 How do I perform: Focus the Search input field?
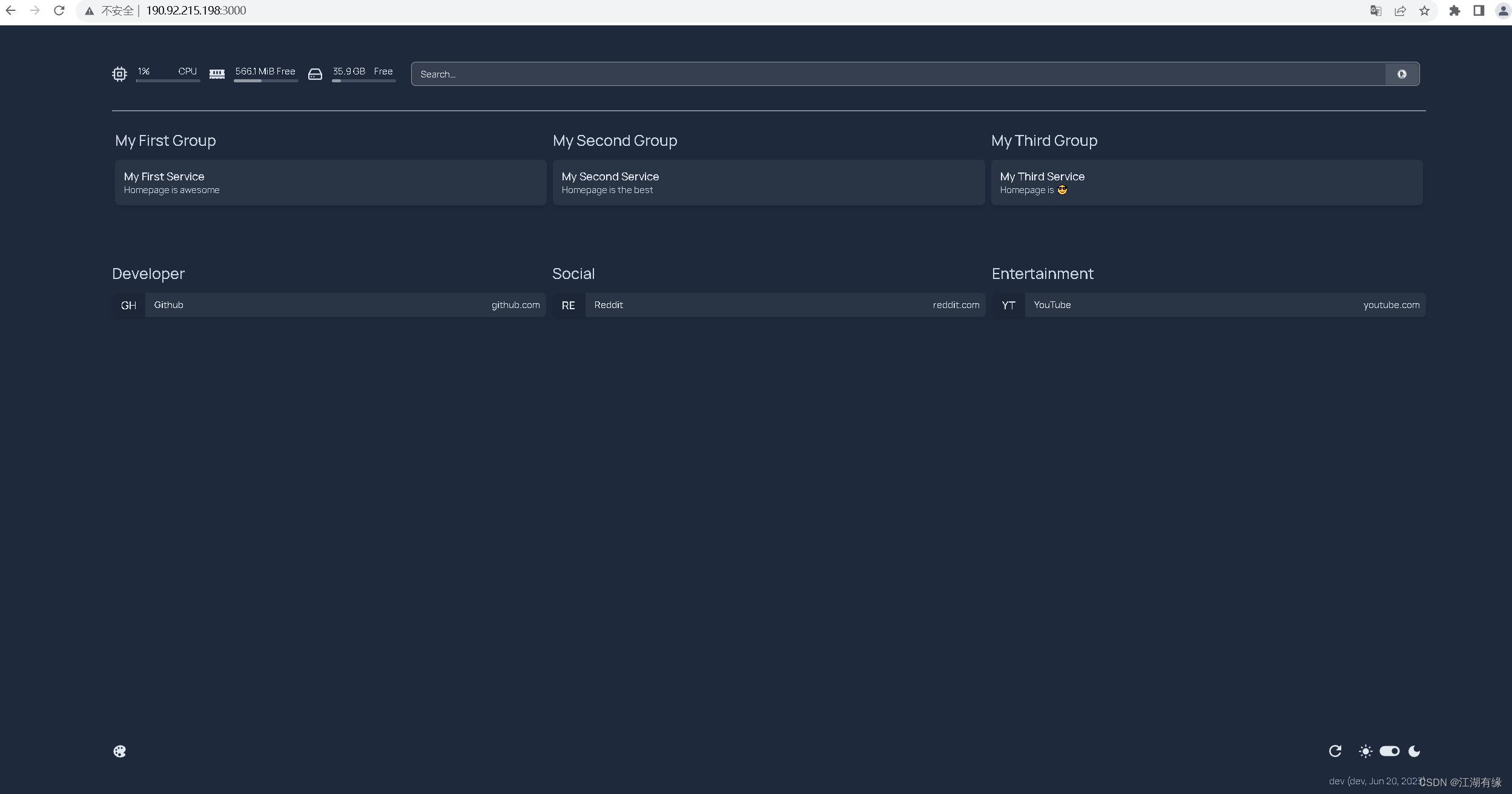point(896,74)
